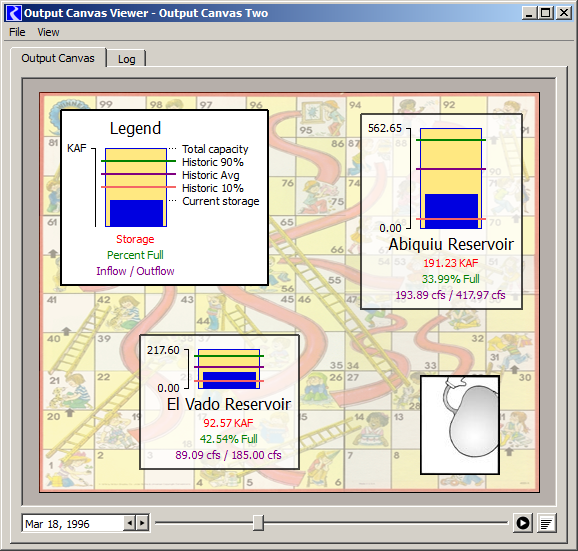
Task: Click the 562.65 capacity label
Action: coord(384,128)
